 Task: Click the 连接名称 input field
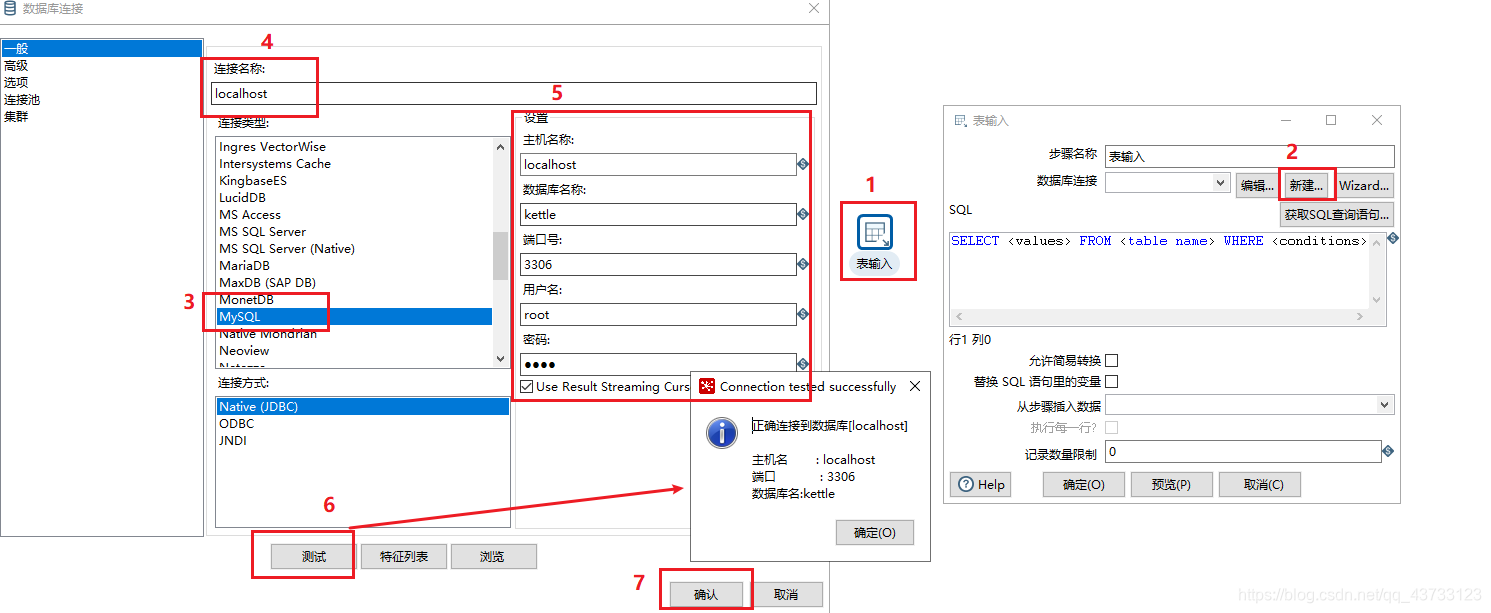[515, 93]
